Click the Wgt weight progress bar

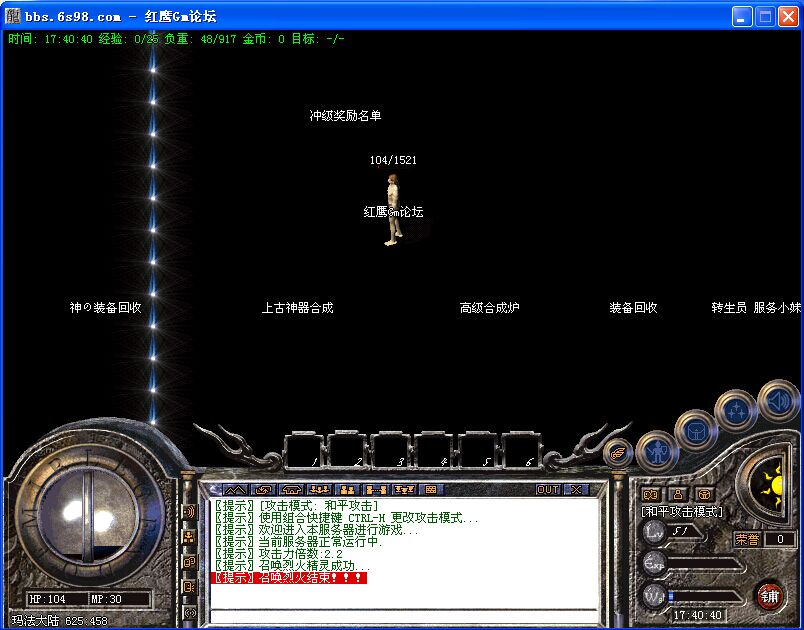(x=704, y=597)
